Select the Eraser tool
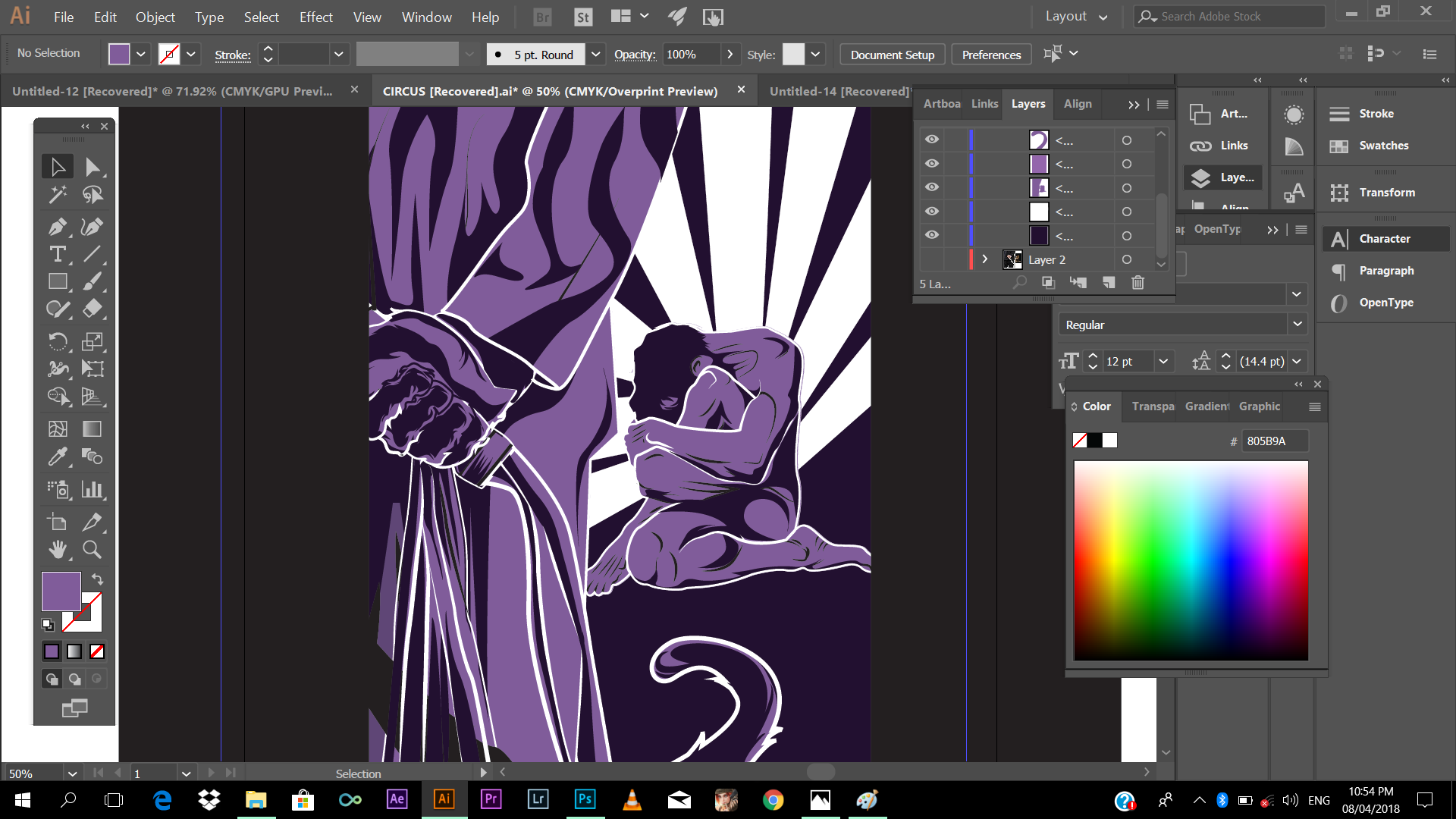This screenshot has width=1456, height=819. click(93, 309)
